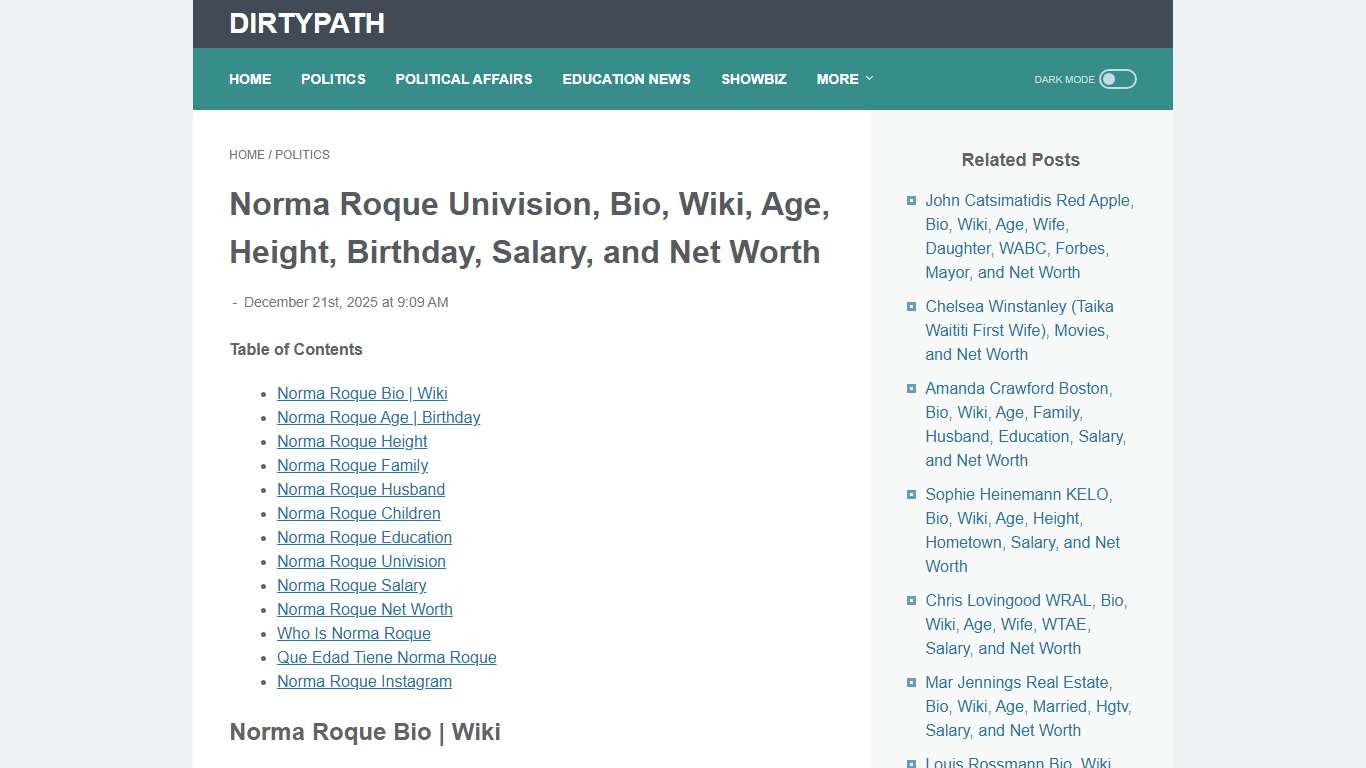Click bullet icon beside Amanda Crawford post
Image resolution: width=1366 pixels, height=768 pixels.
[x=911, y=388]
